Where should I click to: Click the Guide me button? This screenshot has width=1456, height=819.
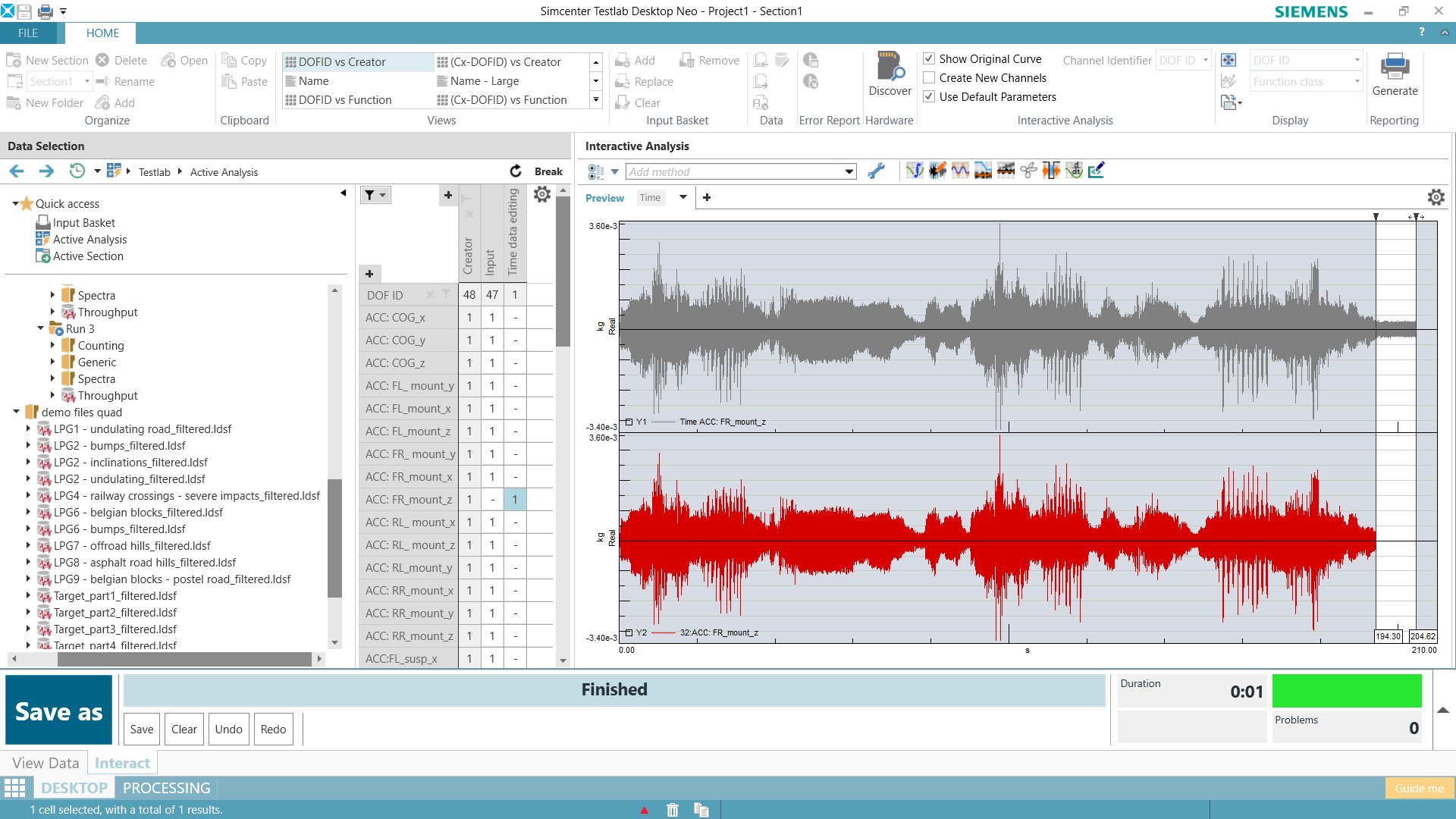[1419, 788]
